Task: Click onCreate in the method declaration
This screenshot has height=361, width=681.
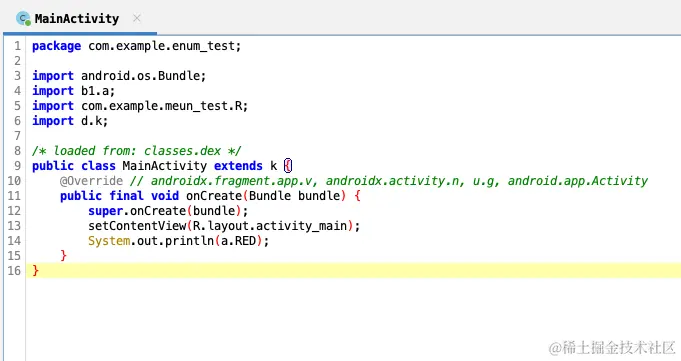Action: [214, 196]
